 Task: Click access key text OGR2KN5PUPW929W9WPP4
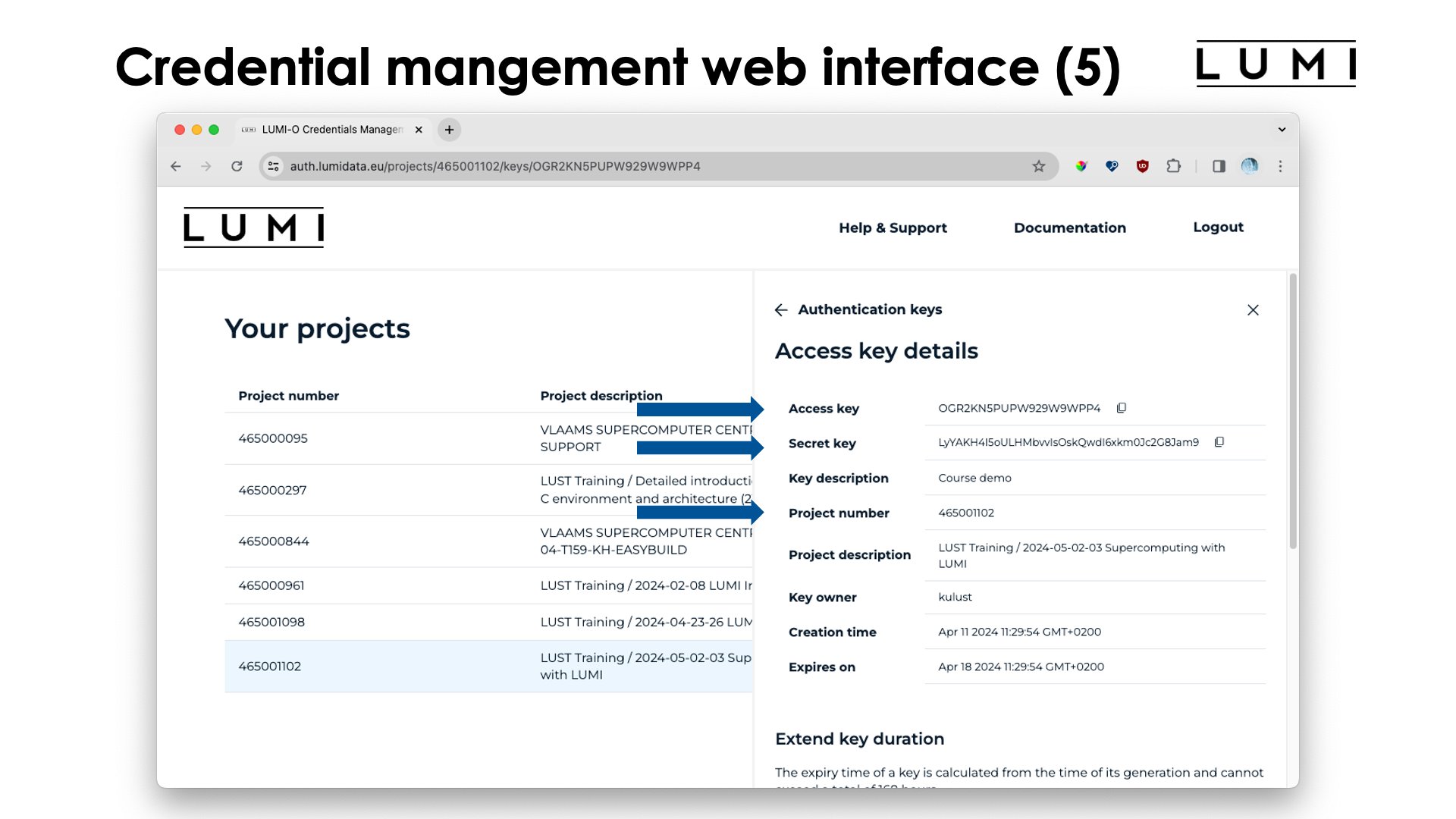click(1019, 408)
